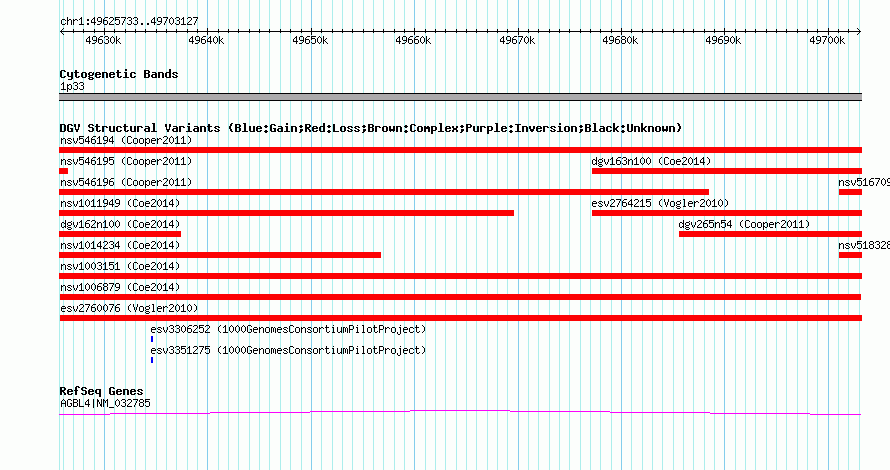This screenshot has width=890, height=470.
Task: Open variant nsv546195 (Cooper2011) label
Action: pyautogui.click(x=126, y=161)
